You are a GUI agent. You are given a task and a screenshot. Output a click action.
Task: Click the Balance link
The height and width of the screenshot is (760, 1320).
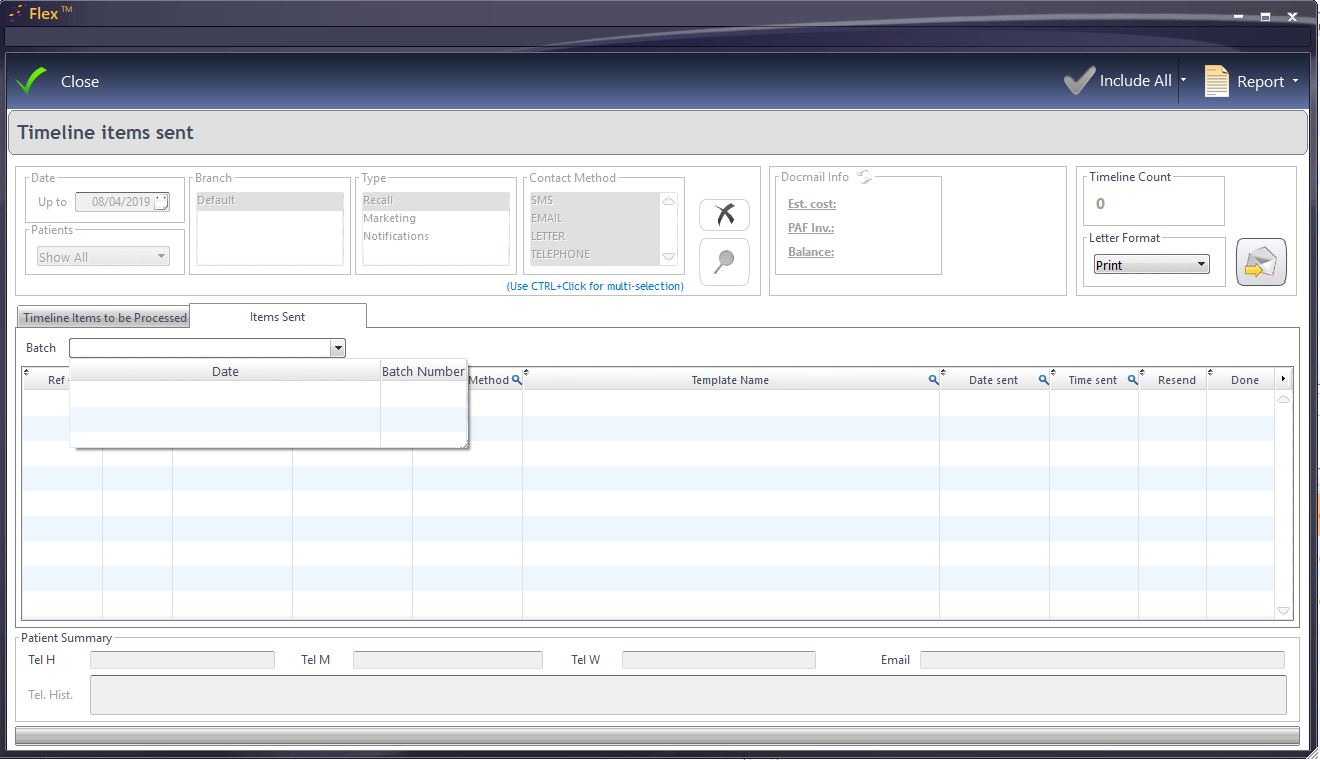pos(811,252)
